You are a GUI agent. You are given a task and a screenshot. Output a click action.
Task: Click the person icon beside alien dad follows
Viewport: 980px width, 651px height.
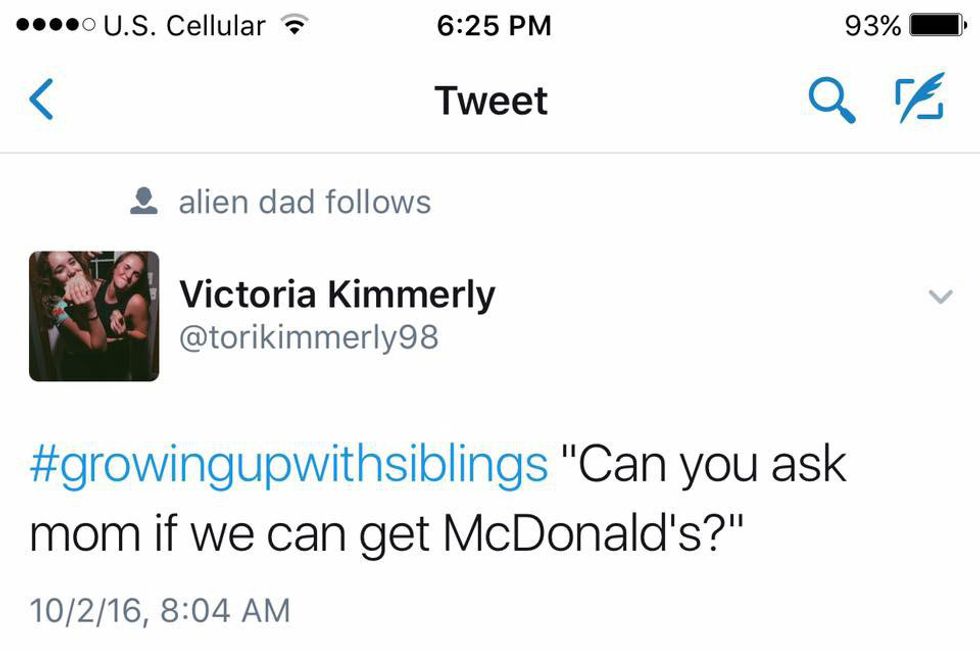point(145,202)
